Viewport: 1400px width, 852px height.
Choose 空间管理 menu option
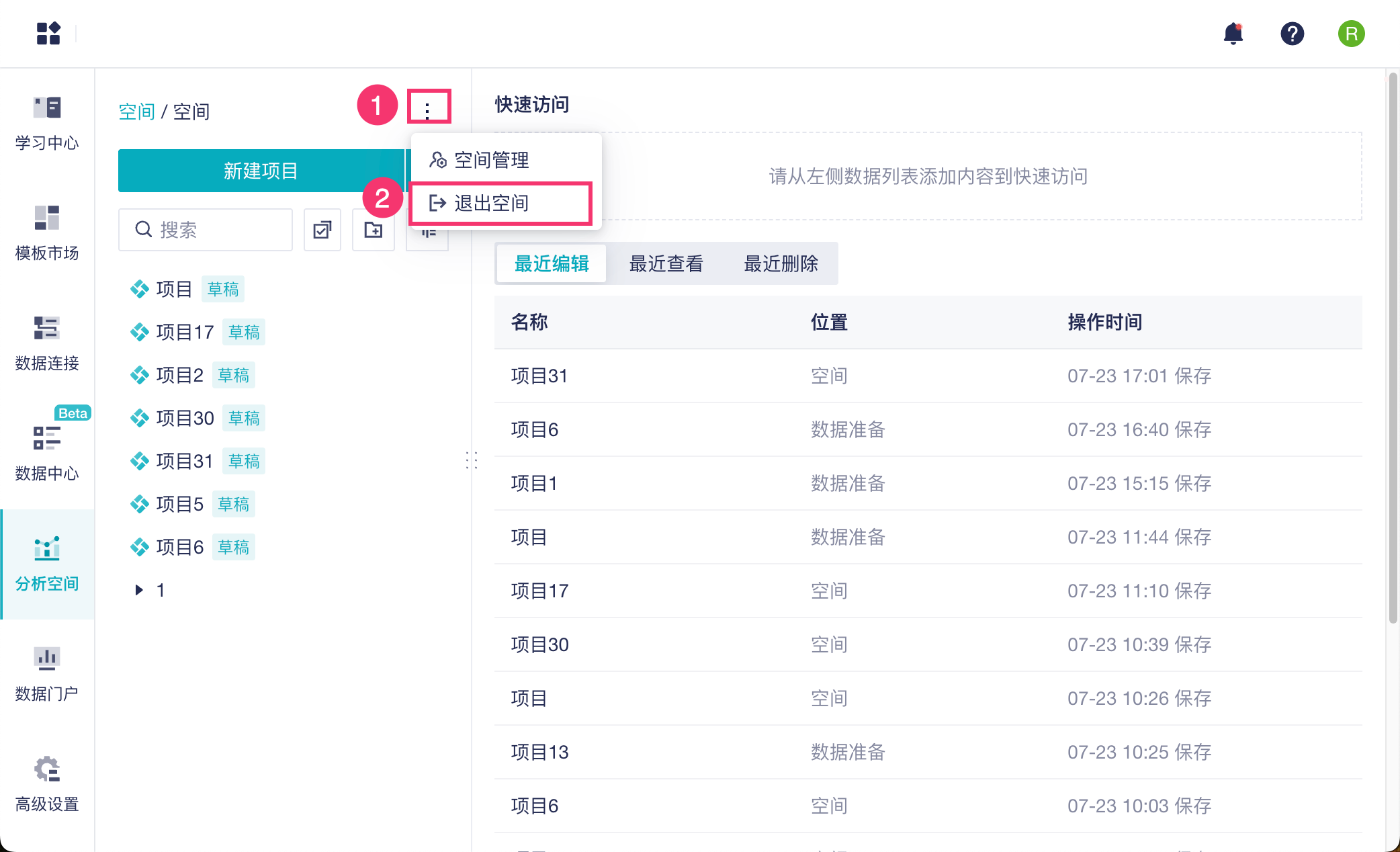pyautogui.click(x=490, y=160)
